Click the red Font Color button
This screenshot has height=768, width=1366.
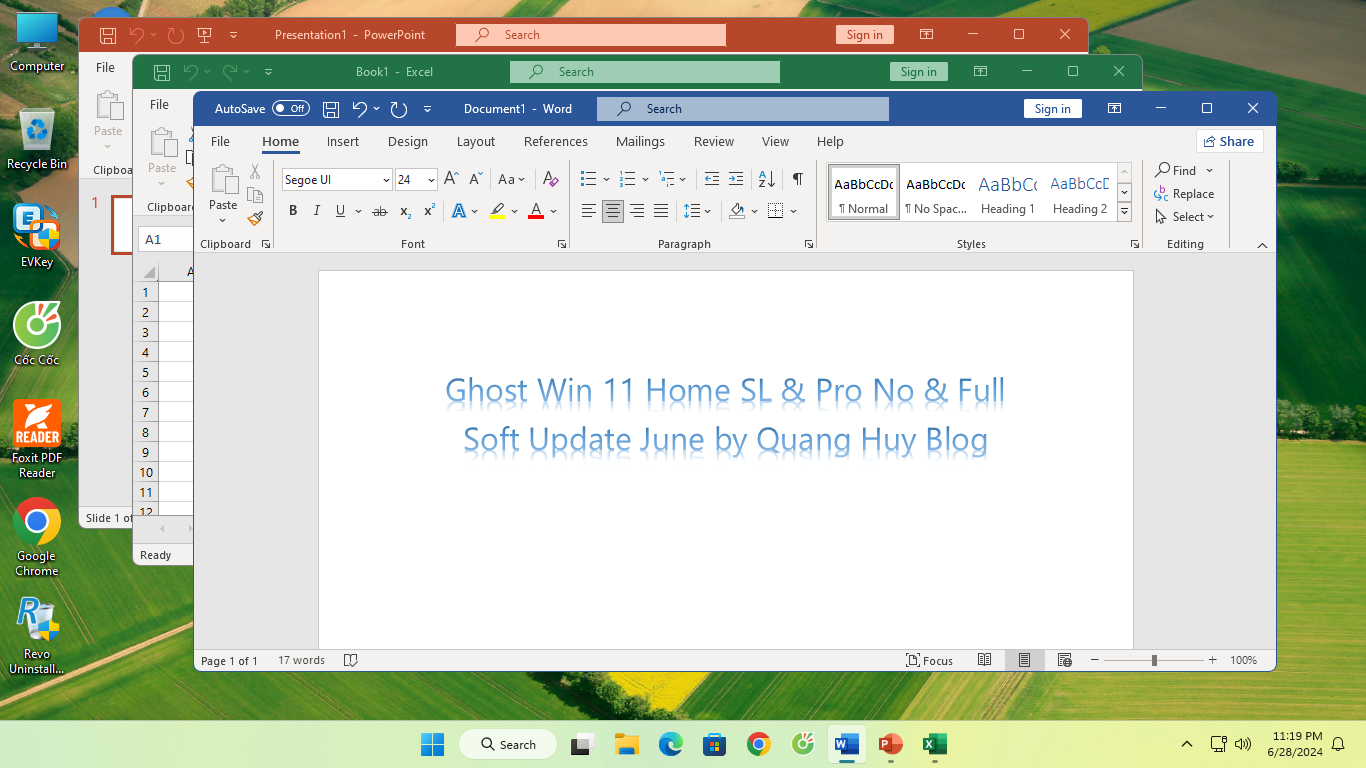(536, 211)
